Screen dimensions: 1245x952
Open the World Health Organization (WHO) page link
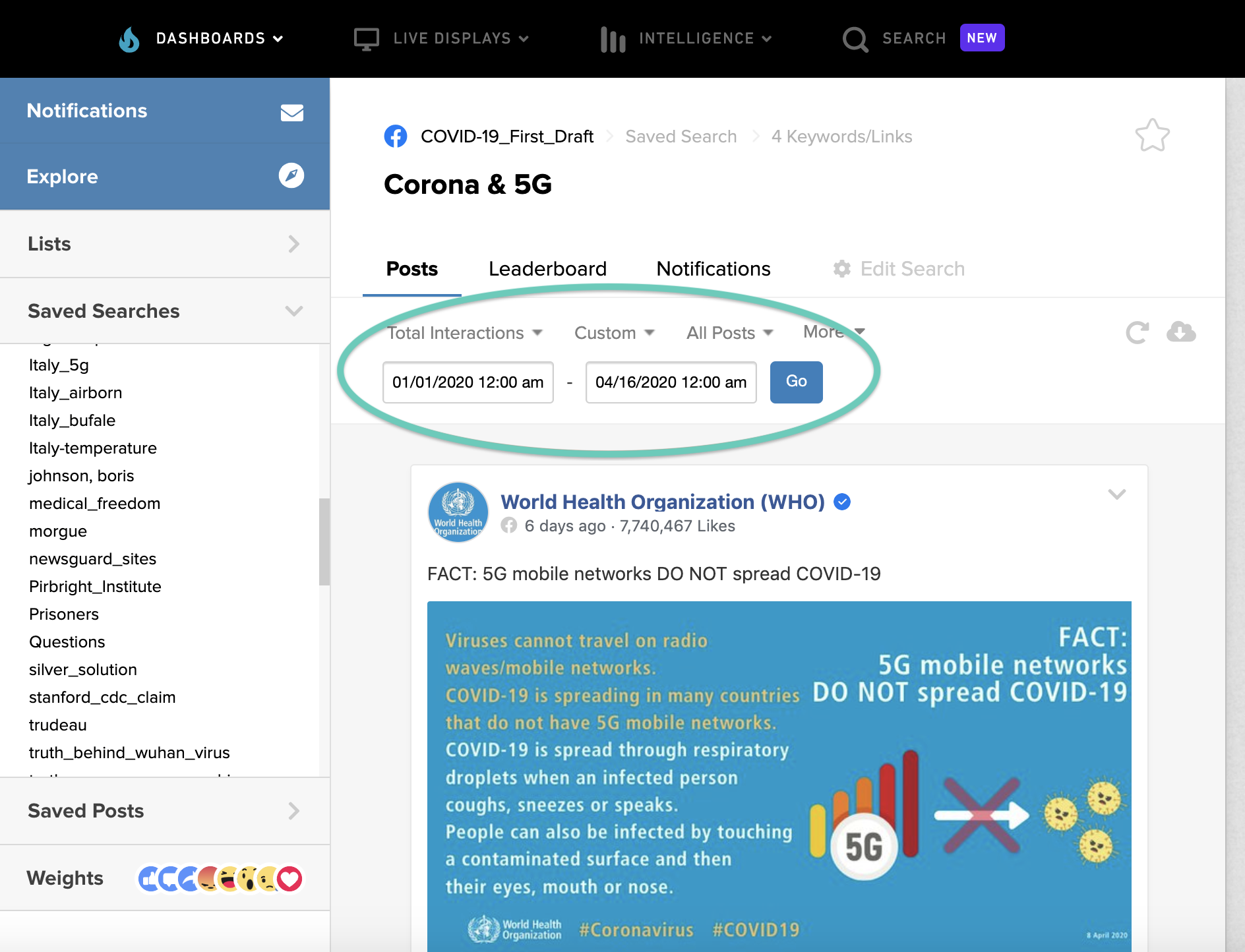coord(663,502)
